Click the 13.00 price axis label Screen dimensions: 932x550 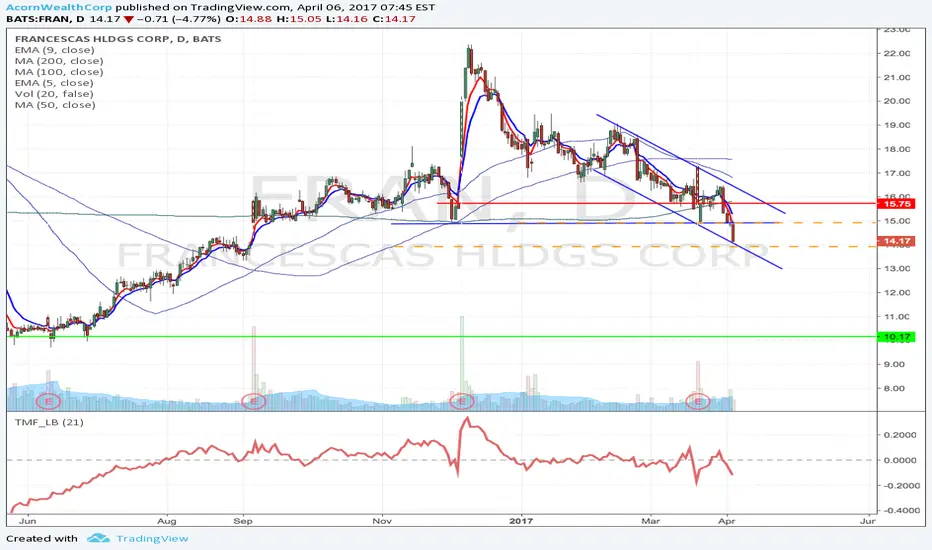897,269
